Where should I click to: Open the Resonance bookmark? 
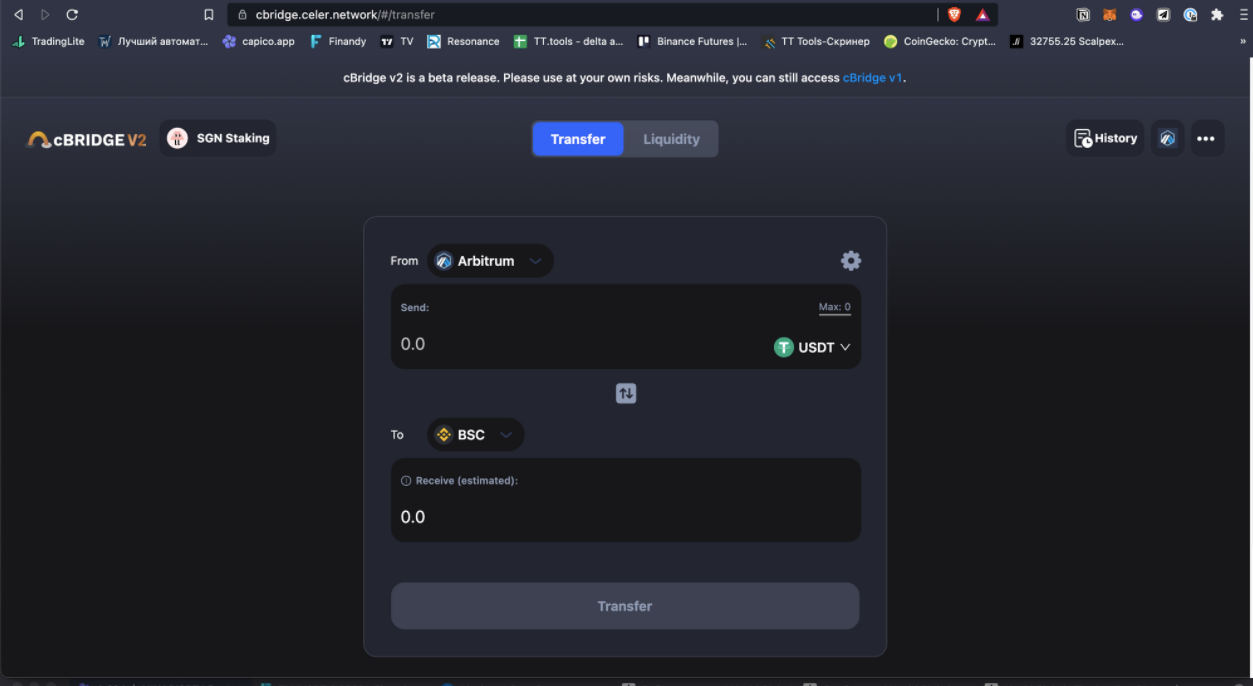tap(463, 42)
